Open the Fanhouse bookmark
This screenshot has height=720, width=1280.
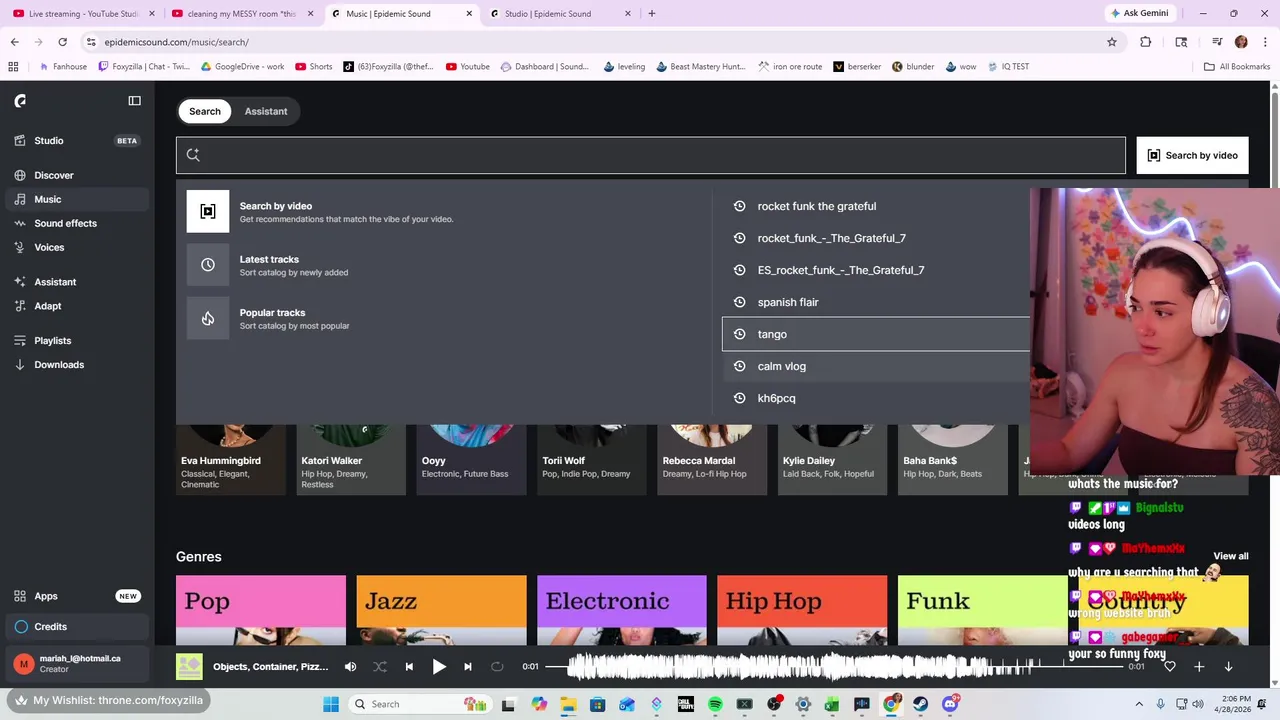(62, 67)
